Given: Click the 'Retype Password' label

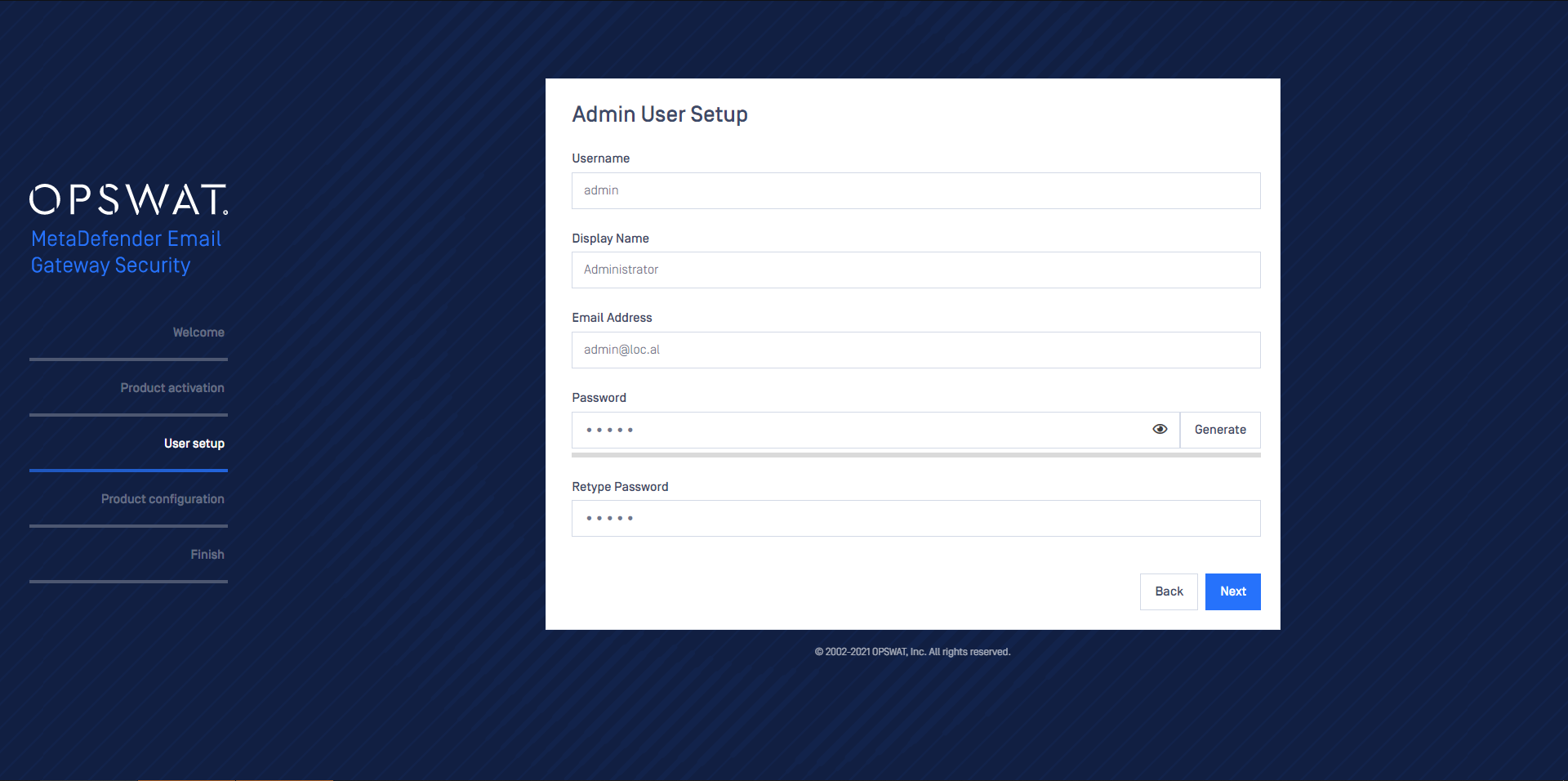Looking at the screenshot, I should pyautogui.click(x=620, y=487).
